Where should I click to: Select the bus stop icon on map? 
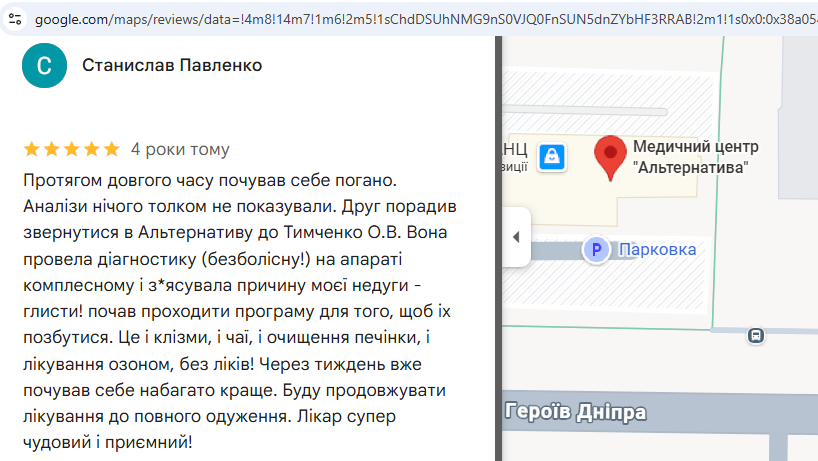click(x=756, y=335)
